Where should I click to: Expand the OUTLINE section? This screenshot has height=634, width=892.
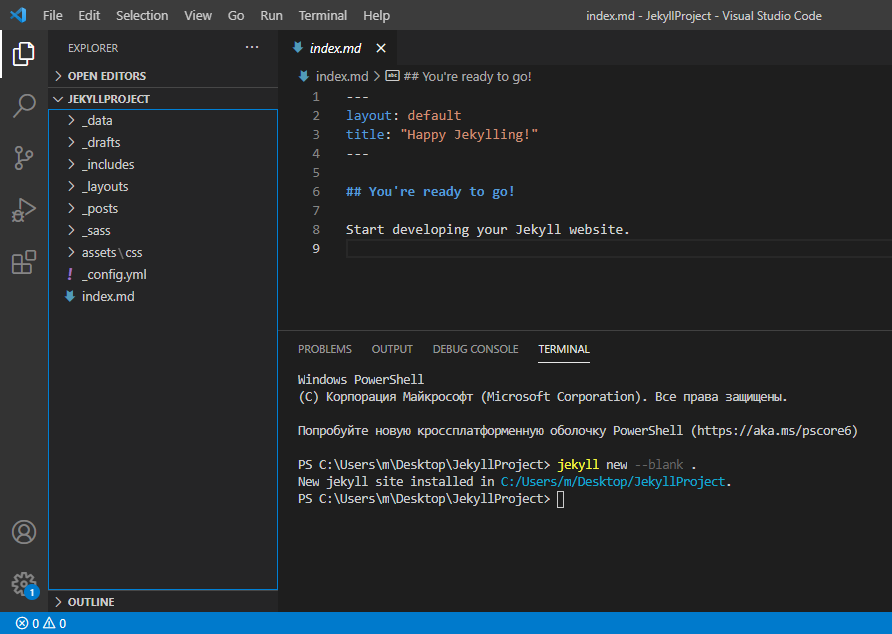[90, 602]
